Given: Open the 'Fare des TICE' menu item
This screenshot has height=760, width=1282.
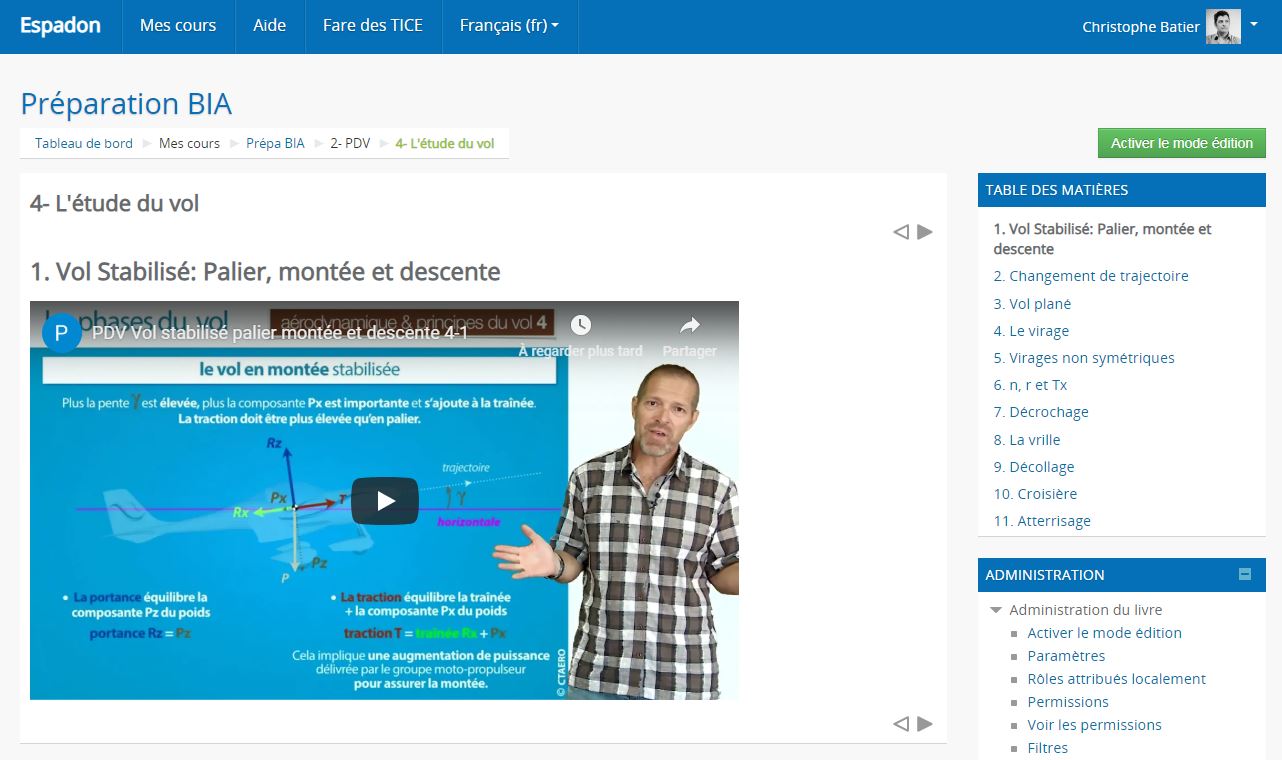Looking at the screenshot, I should pos(373,26).
